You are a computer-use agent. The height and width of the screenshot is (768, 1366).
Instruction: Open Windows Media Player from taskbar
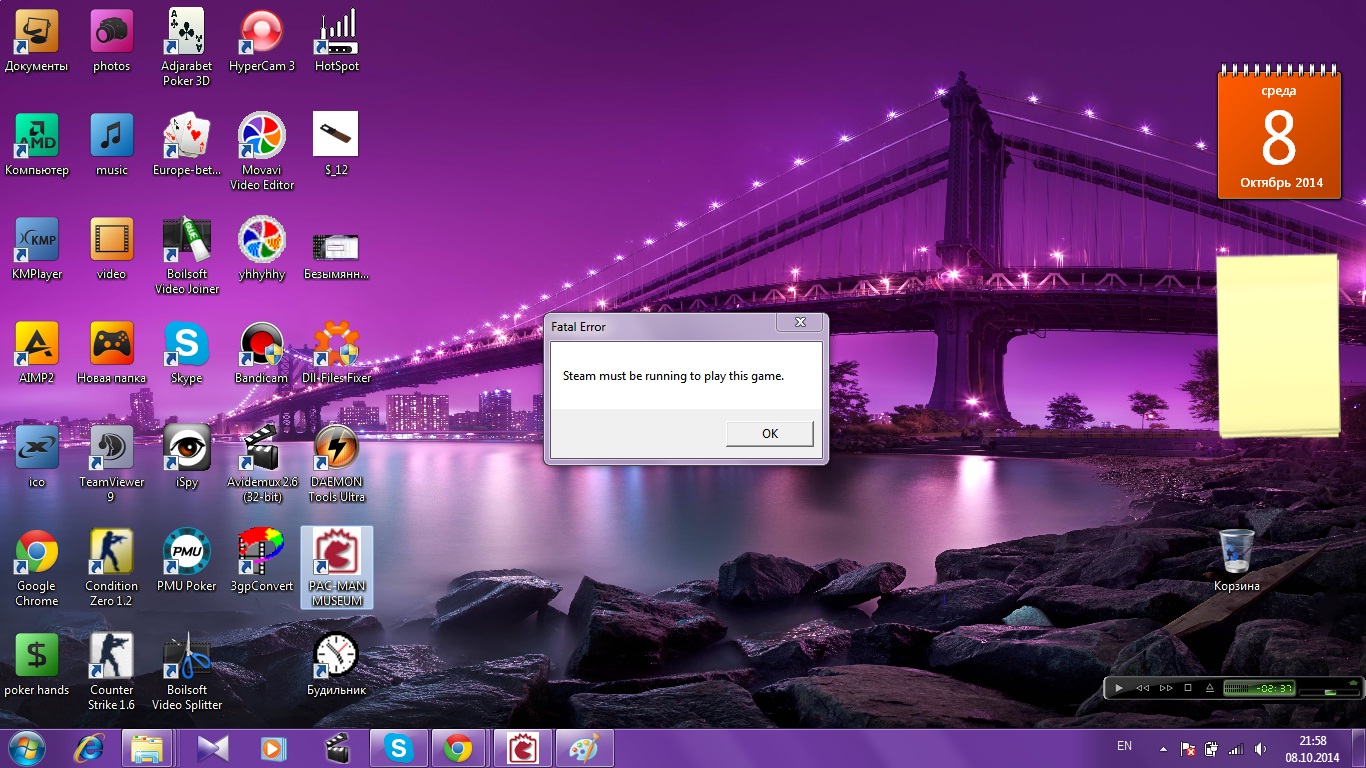(272, 748)
